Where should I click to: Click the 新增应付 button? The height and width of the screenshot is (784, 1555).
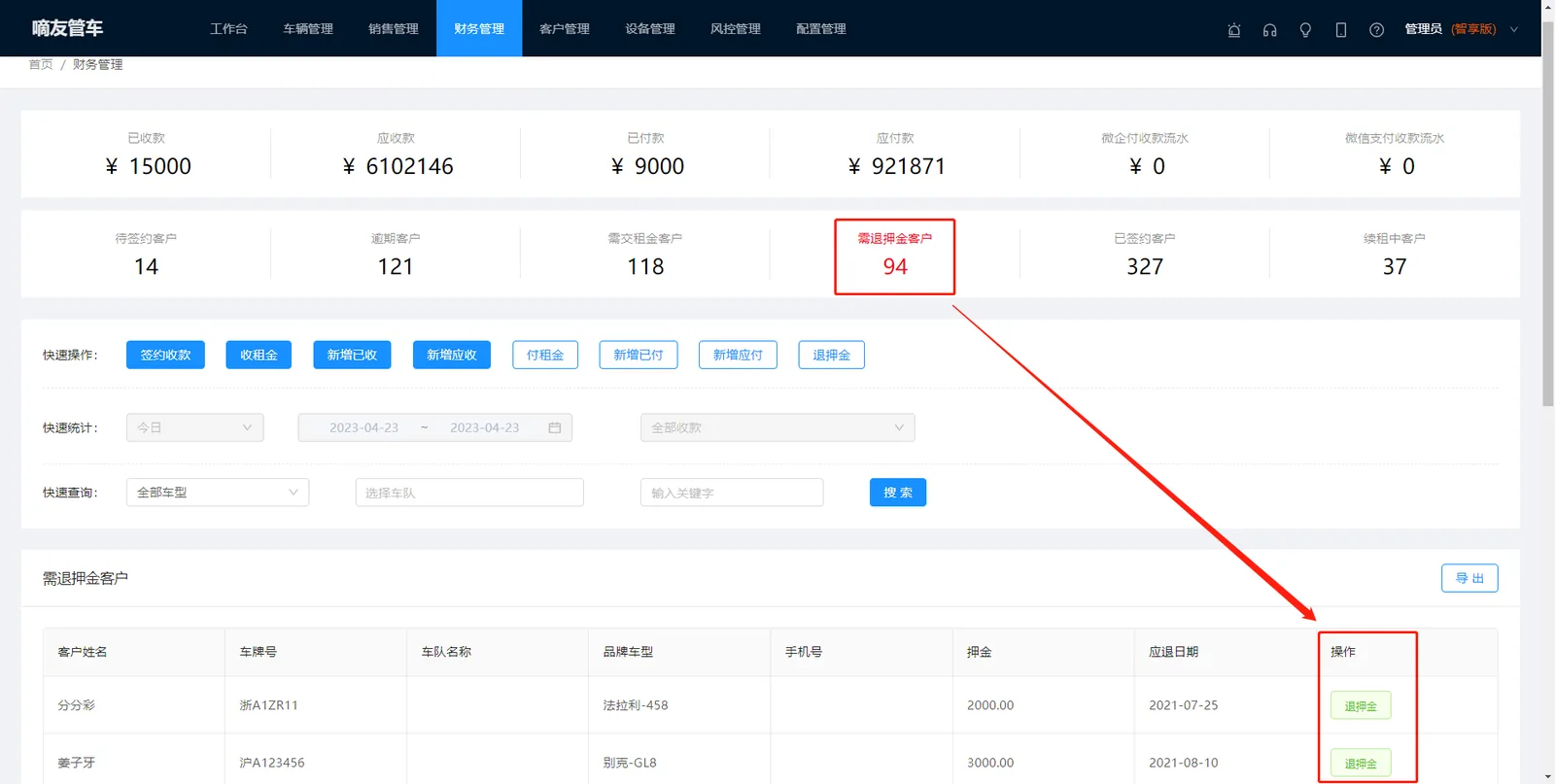(738, 355)
